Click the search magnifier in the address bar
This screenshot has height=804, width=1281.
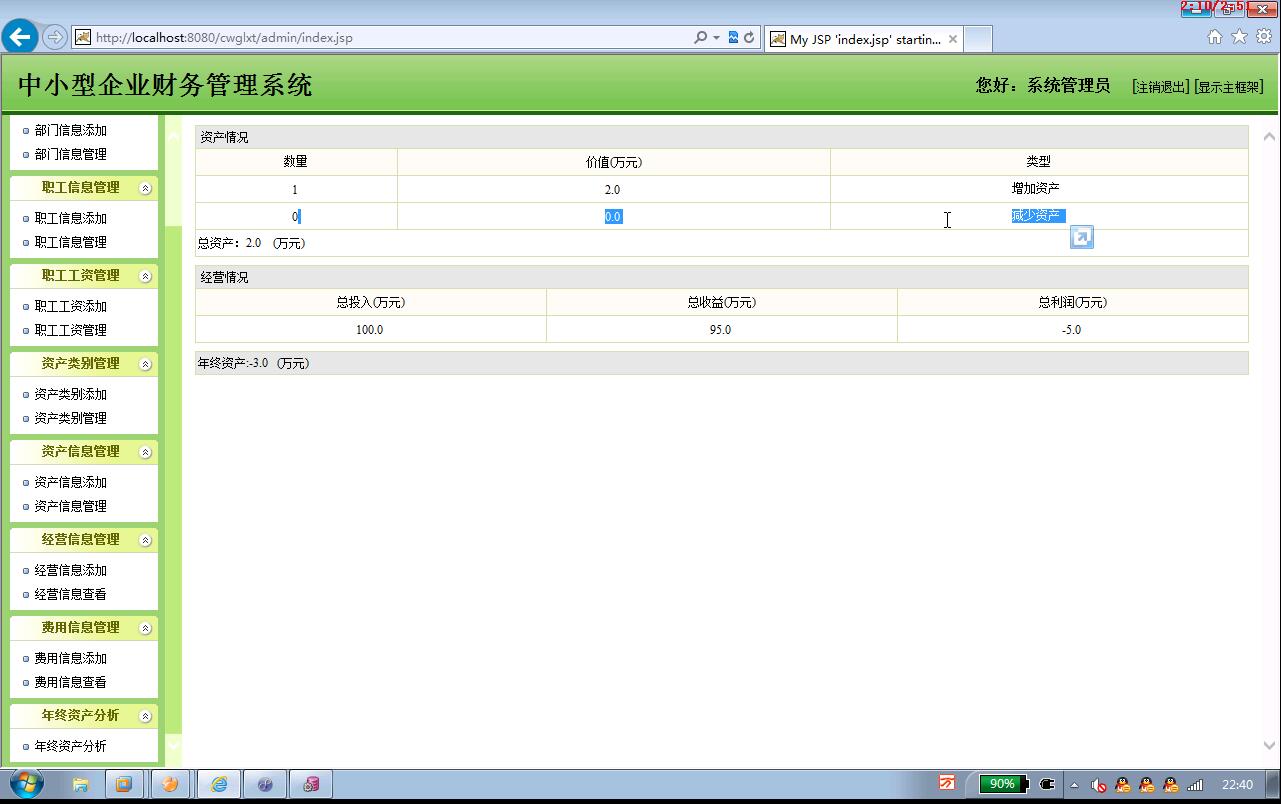click(x=700, y=37)
